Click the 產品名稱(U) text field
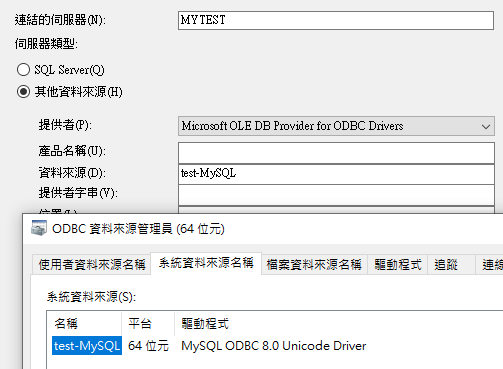This screenshot has width=503, height=369. click(x=336, y=153)
